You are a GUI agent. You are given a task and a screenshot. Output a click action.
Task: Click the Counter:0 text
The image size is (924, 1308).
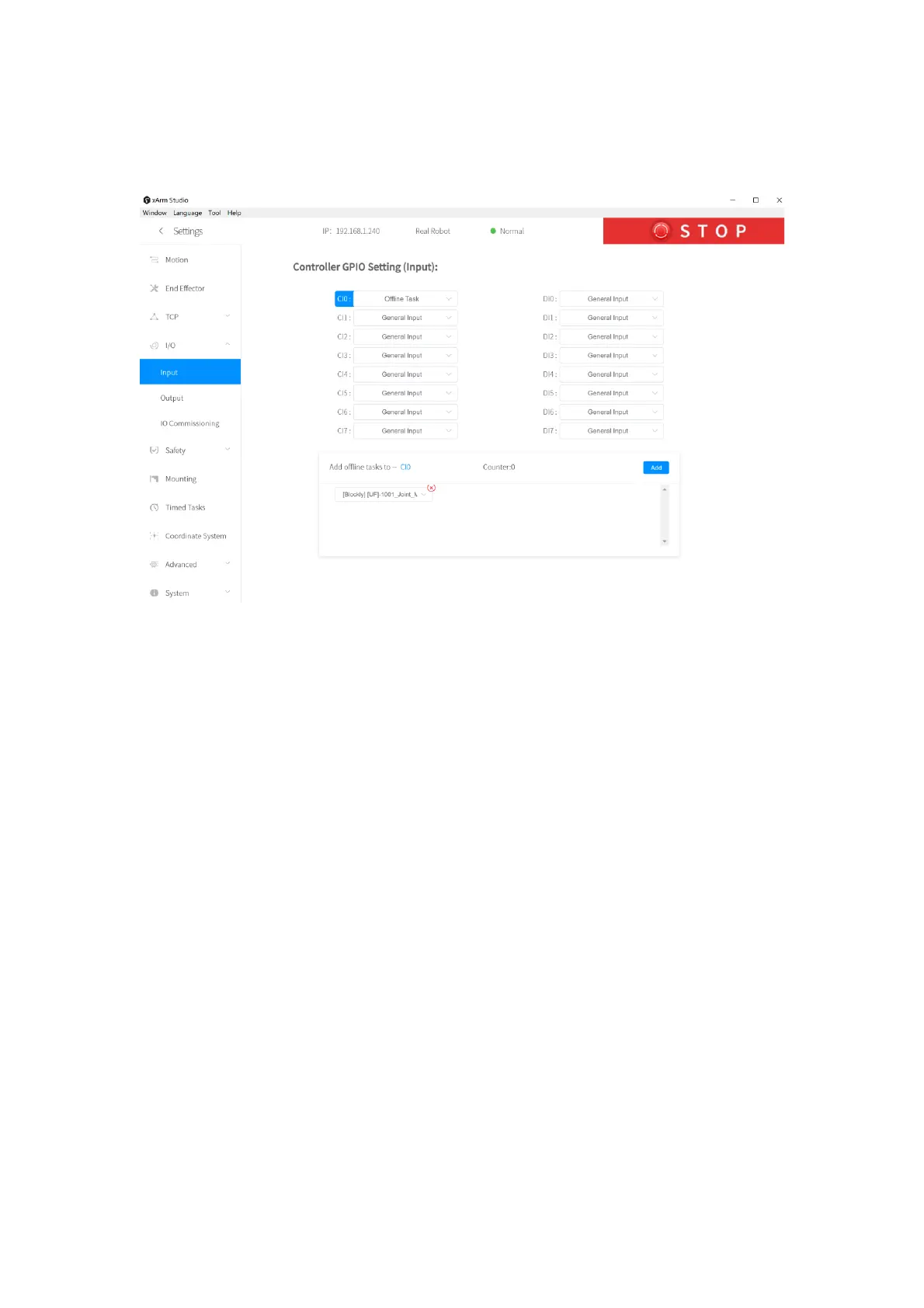(x=498, y=468)
